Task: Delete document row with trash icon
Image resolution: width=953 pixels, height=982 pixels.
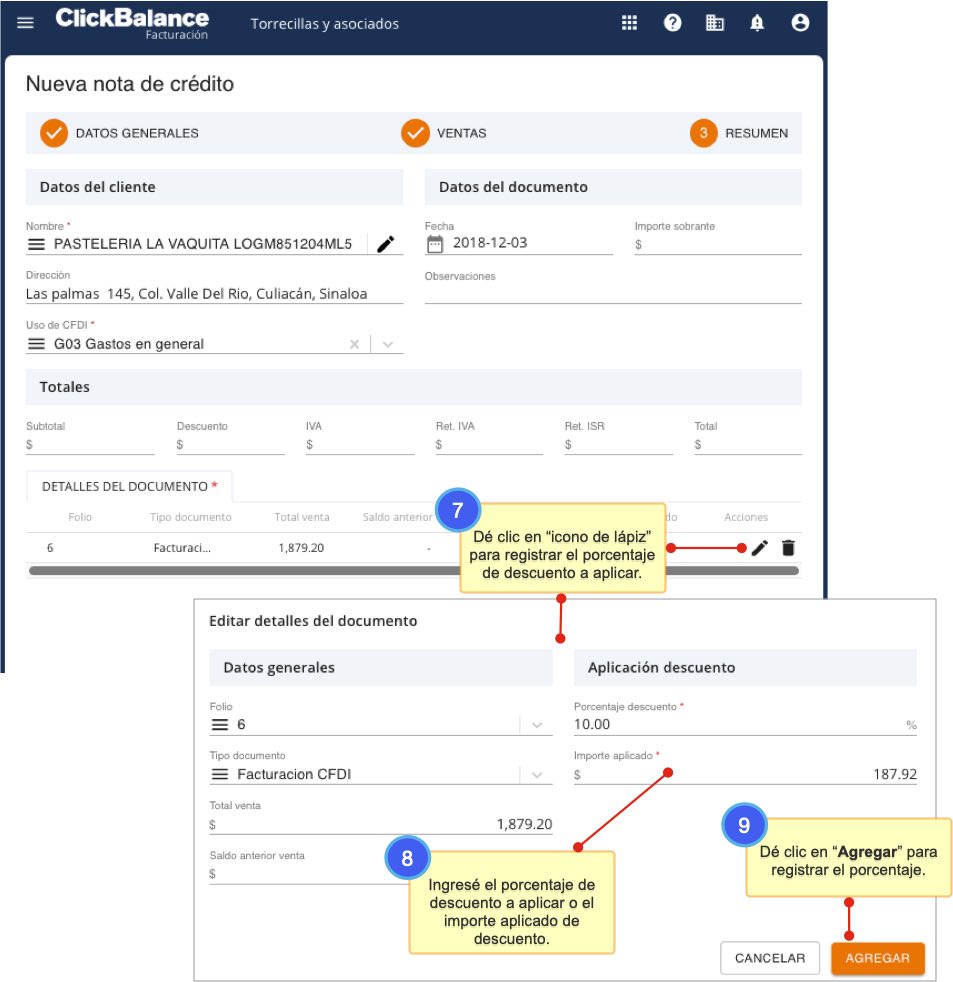Action: coord(788,548)
